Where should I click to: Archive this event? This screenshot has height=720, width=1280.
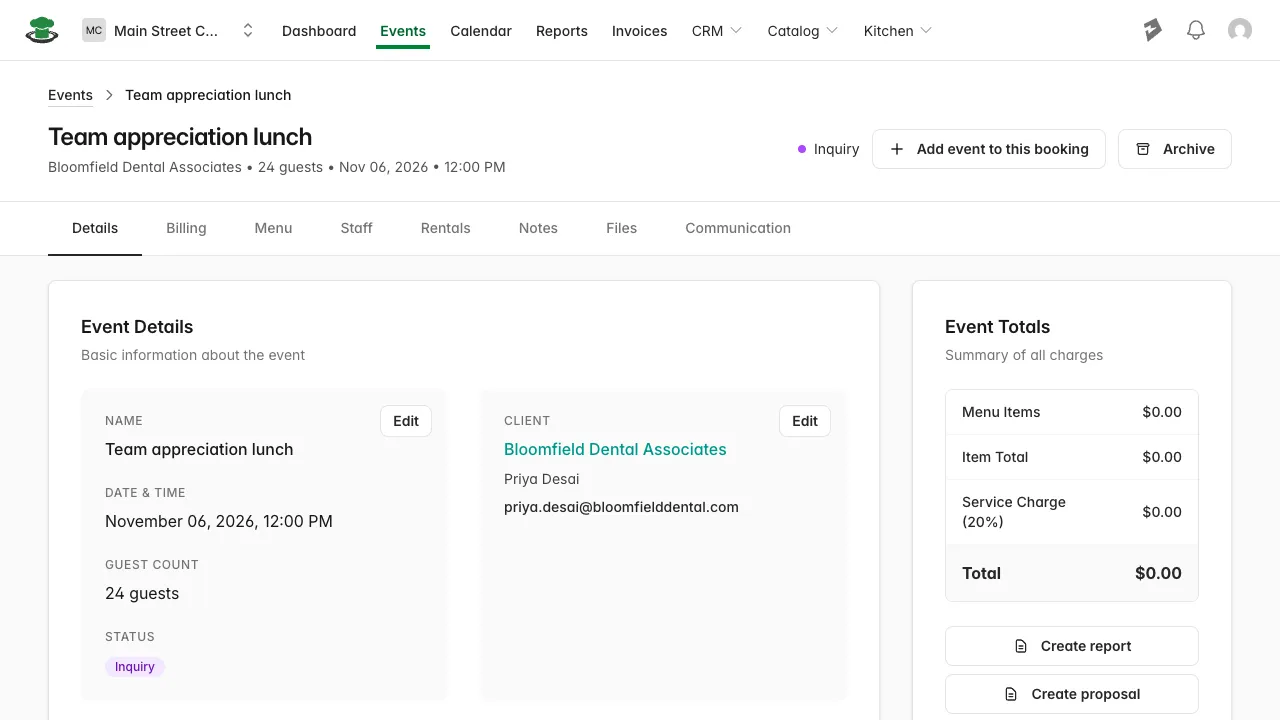(x=1175, y=149)
